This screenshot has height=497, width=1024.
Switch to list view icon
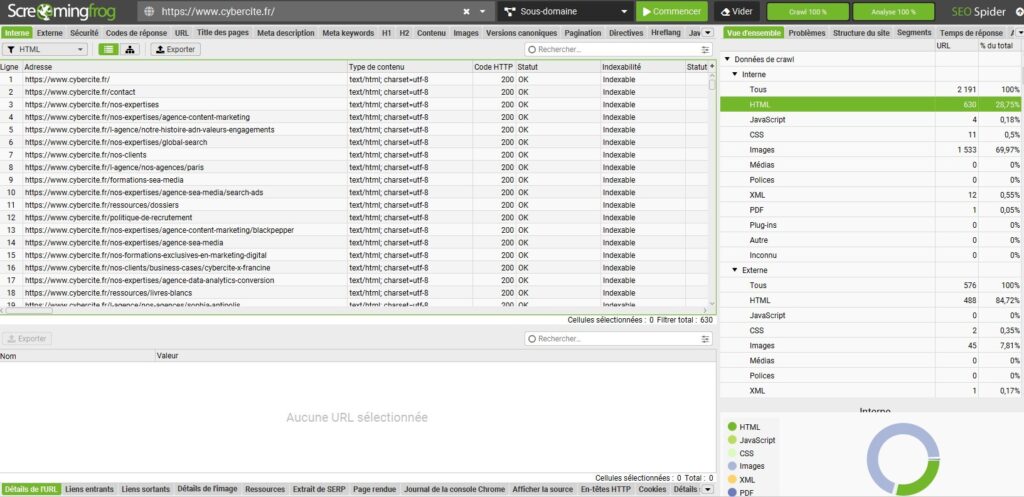tap(108, 50)
